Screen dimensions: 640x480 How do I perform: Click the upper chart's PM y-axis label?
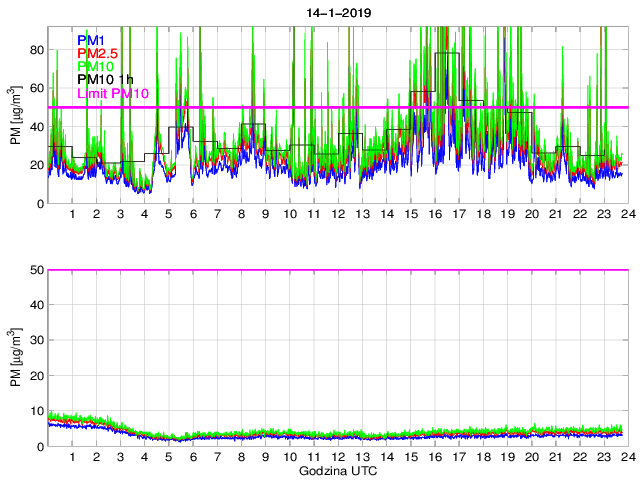coord(15,116)
